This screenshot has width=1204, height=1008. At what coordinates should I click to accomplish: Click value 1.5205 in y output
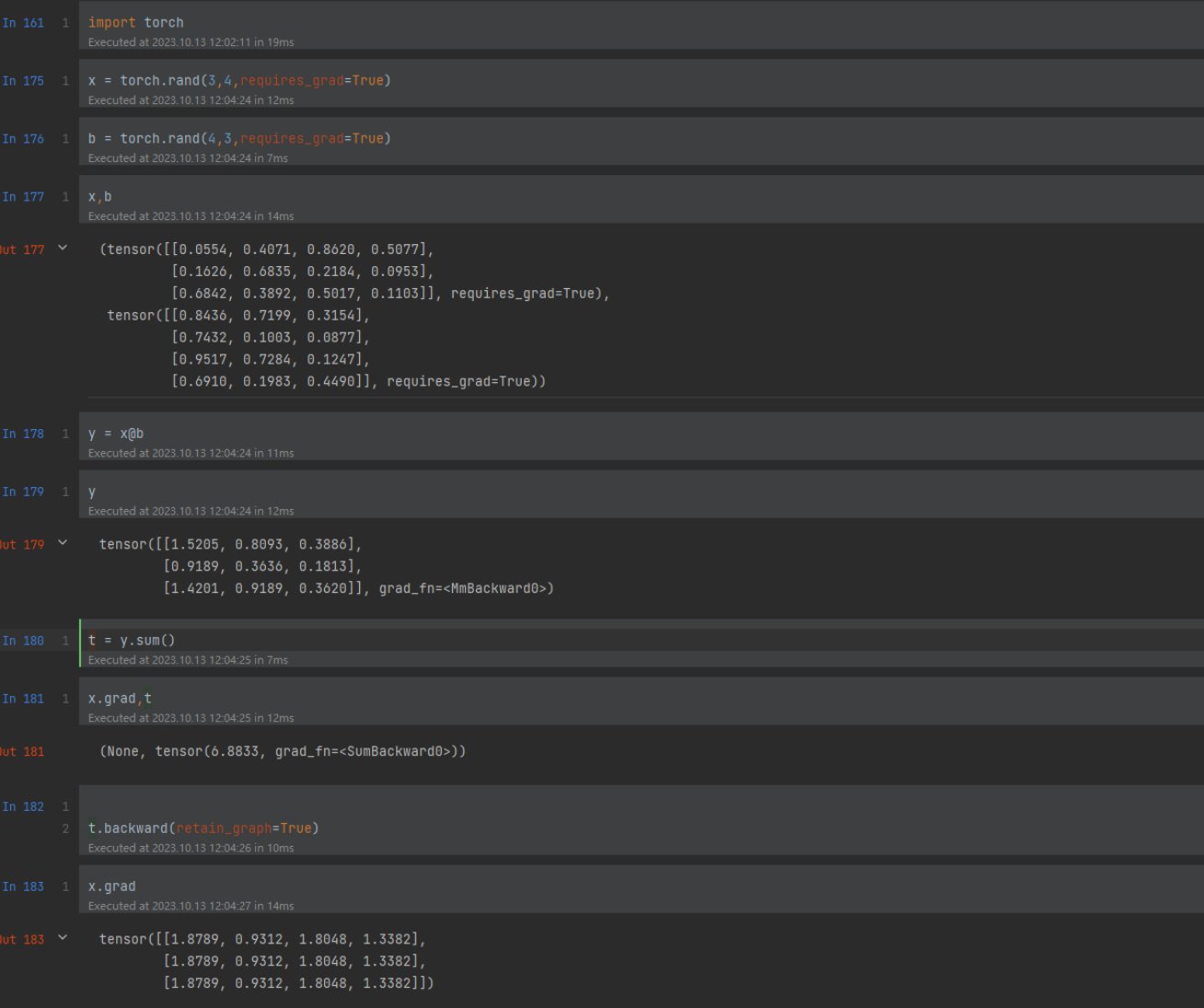tap(195, 544)
